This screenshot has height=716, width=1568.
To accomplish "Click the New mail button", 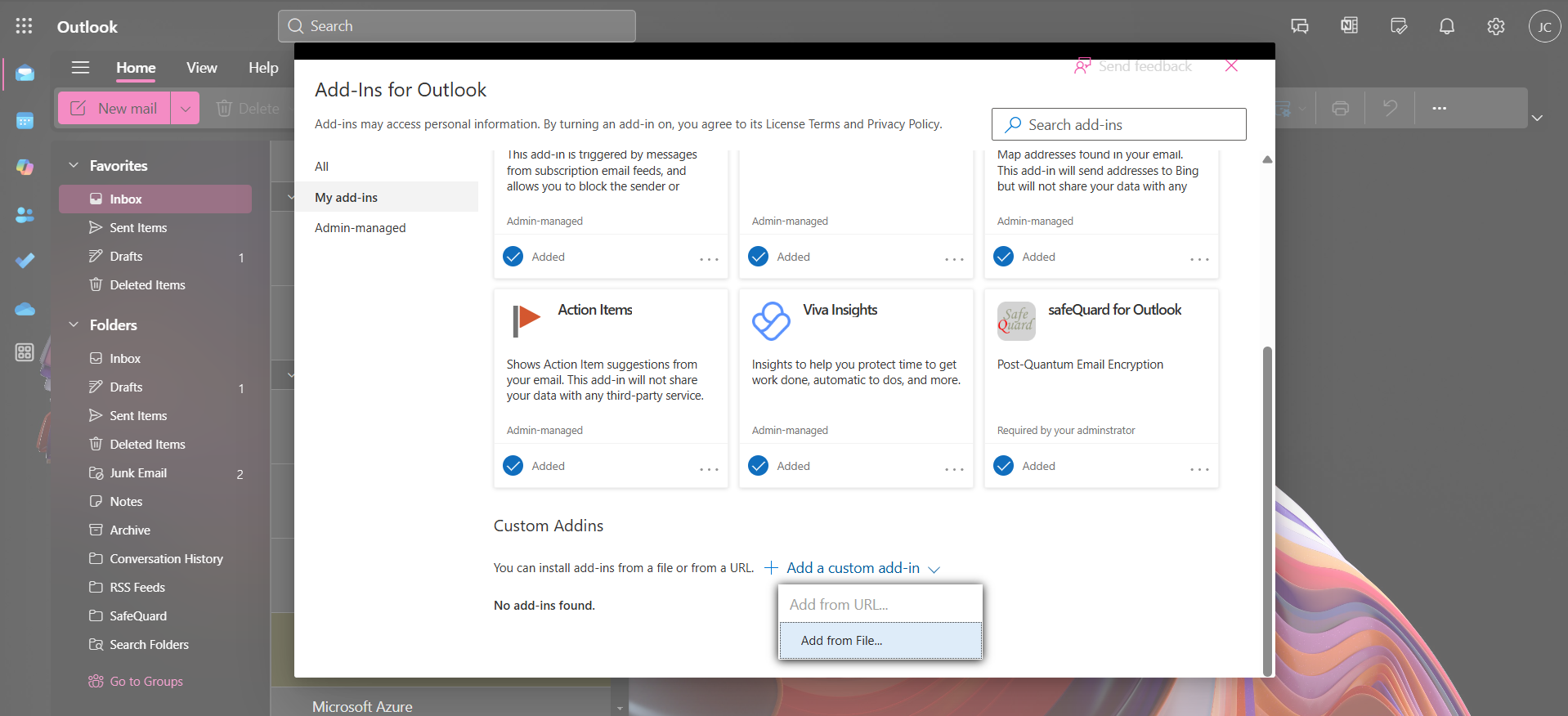I will tap(114, 108).
